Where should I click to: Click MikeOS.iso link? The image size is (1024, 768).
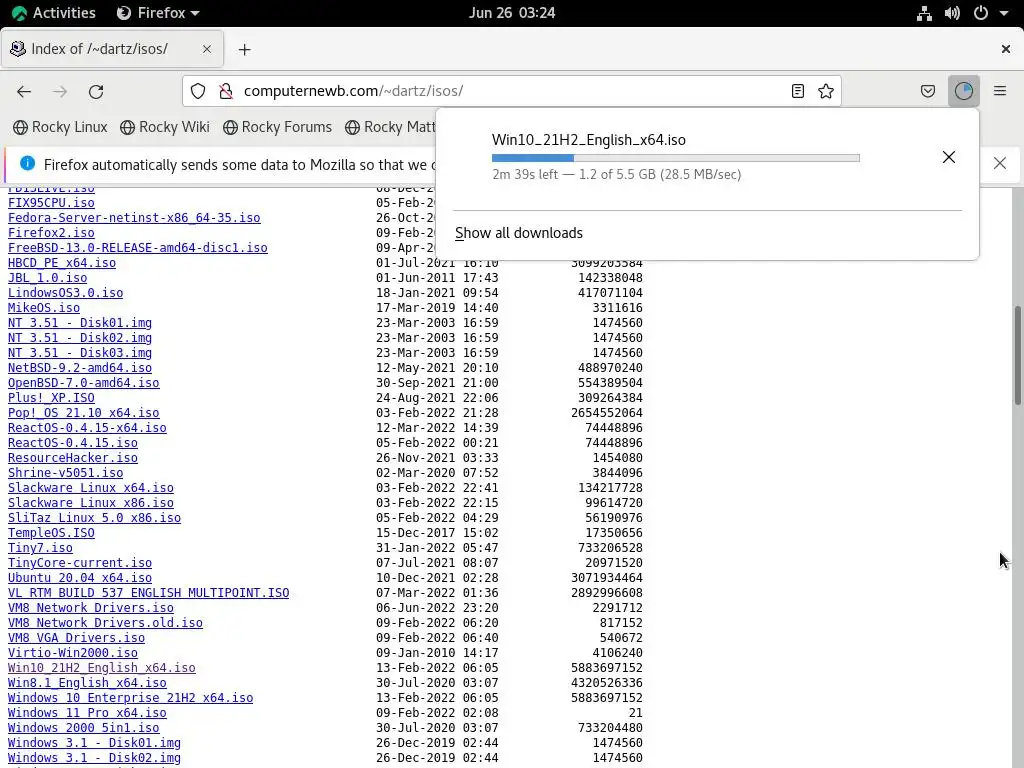pyautogui.click(x=44, y=308)
